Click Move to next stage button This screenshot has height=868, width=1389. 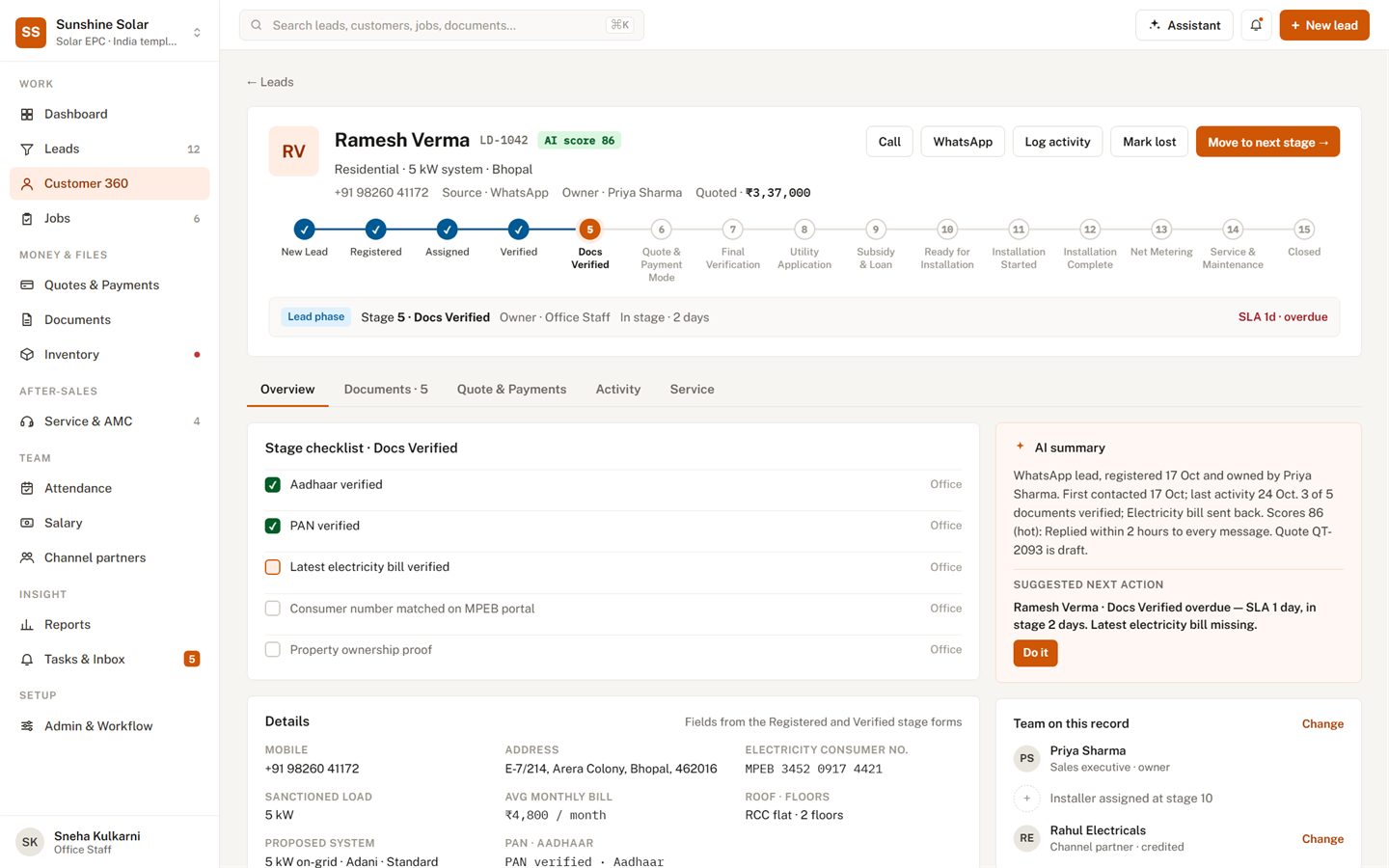click(x=1267, y=142)
